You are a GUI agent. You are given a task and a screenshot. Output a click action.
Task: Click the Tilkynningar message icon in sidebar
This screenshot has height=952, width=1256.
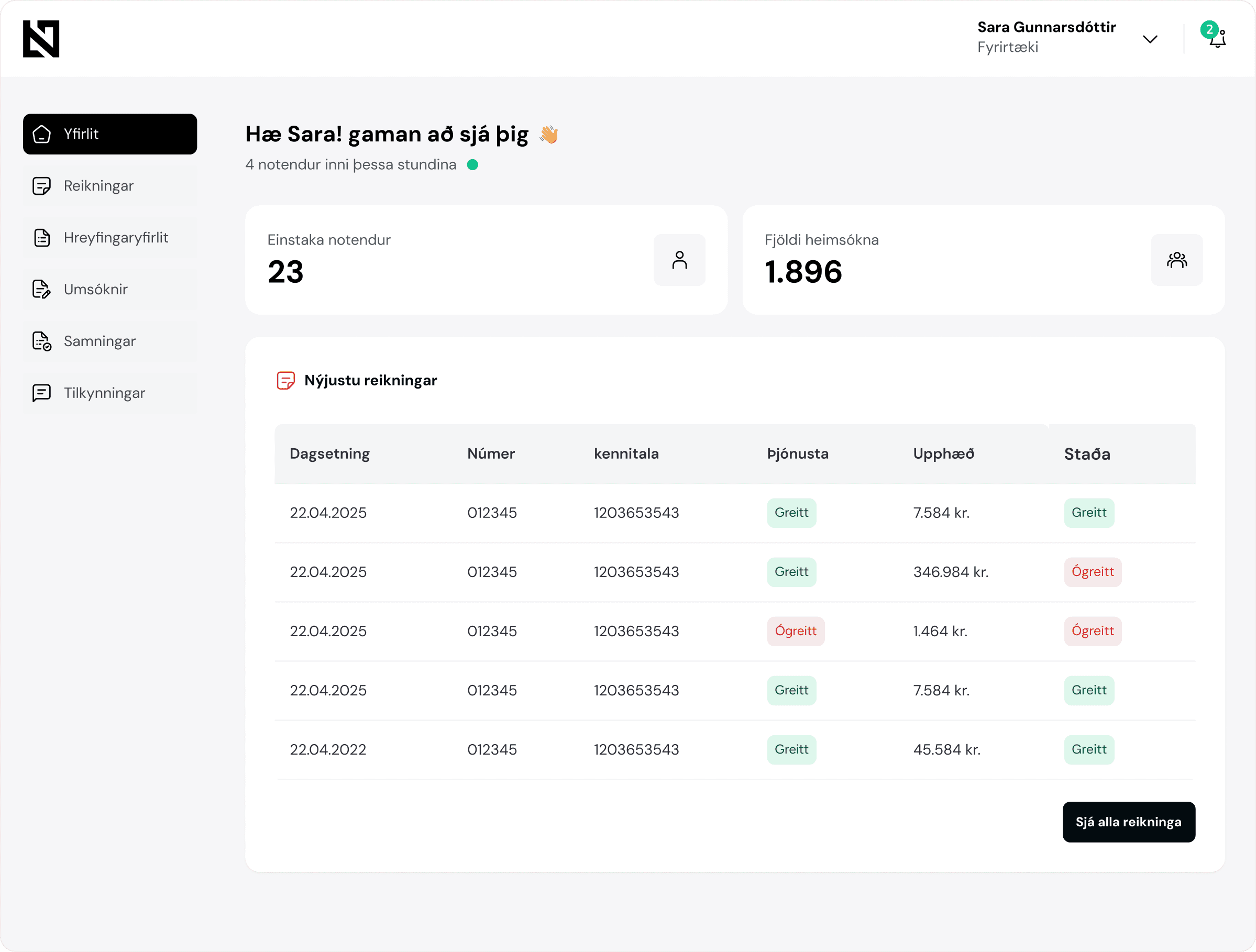coord(42,393)
